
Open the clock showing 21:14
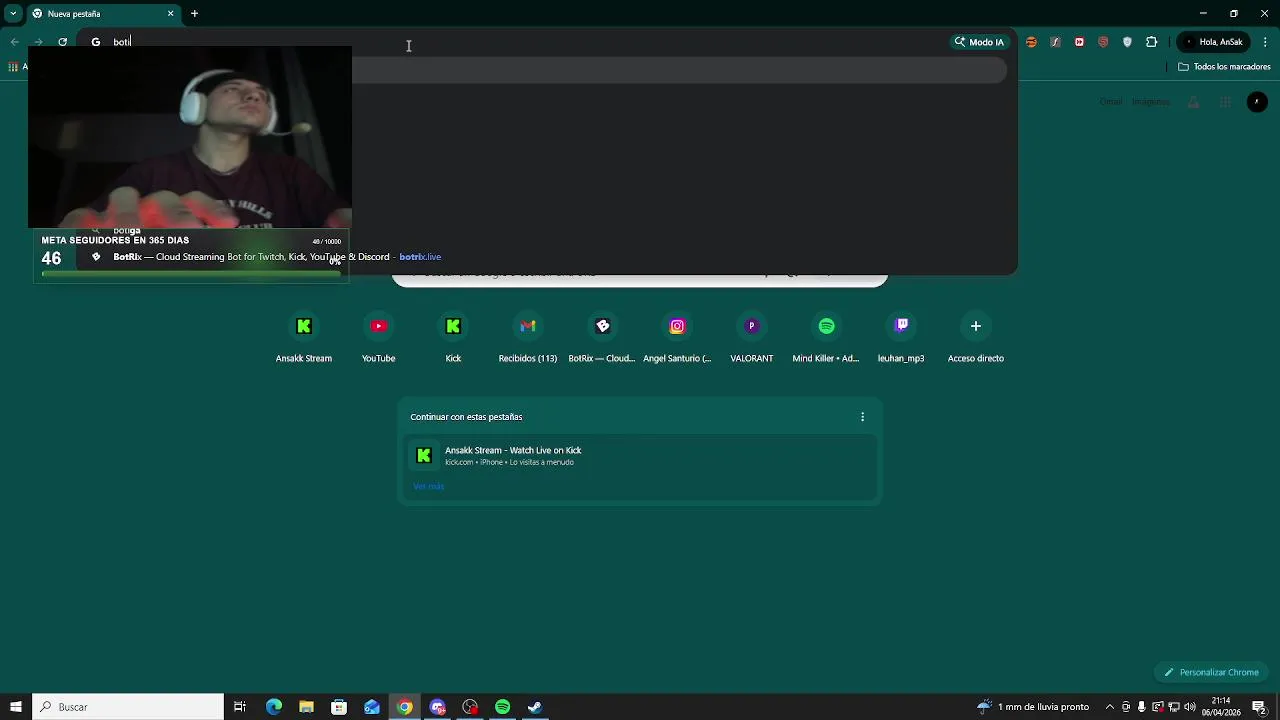coord(1221,707)
